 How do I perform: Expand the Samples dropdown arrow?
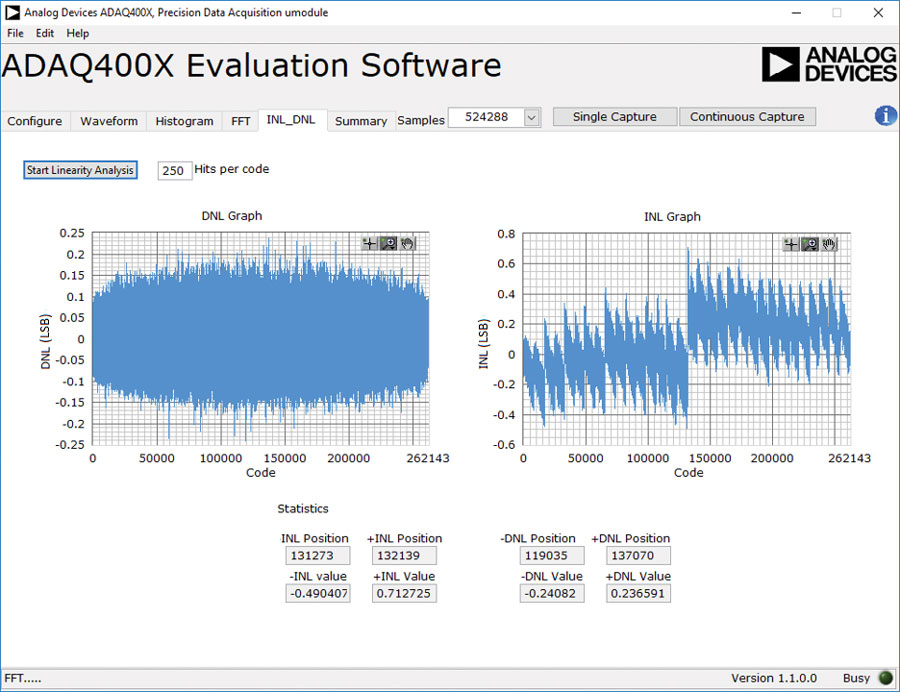click(531, 117)
